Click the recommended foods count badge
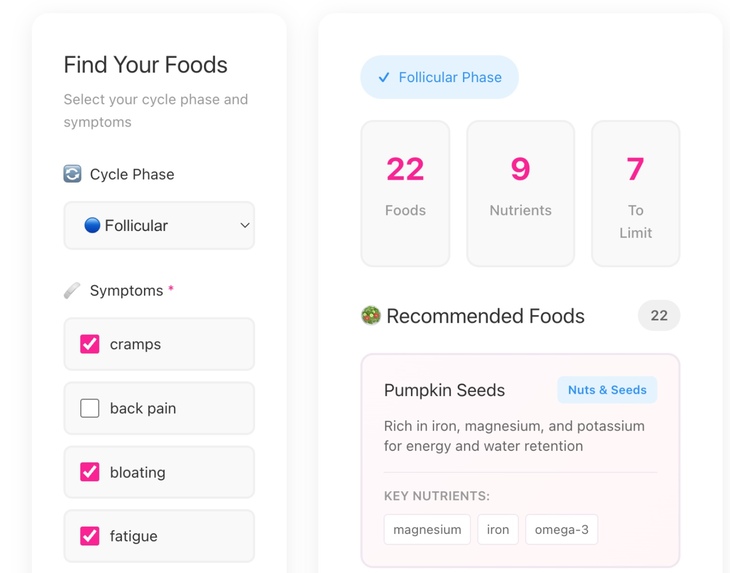730x573 pixels. tap(659, 316)
